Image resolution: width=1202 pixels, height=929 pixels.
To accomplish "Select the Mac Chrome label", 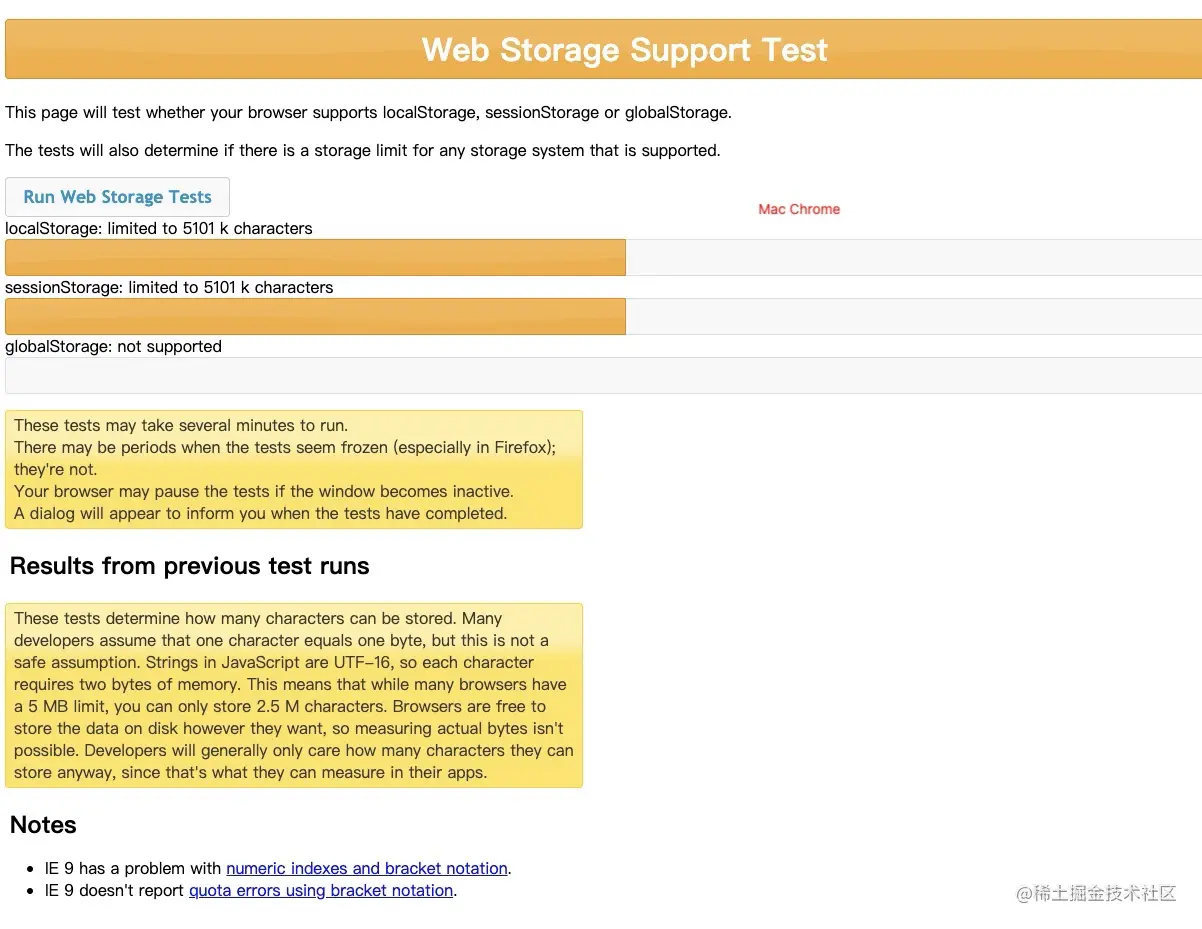I will pos(798,209).
